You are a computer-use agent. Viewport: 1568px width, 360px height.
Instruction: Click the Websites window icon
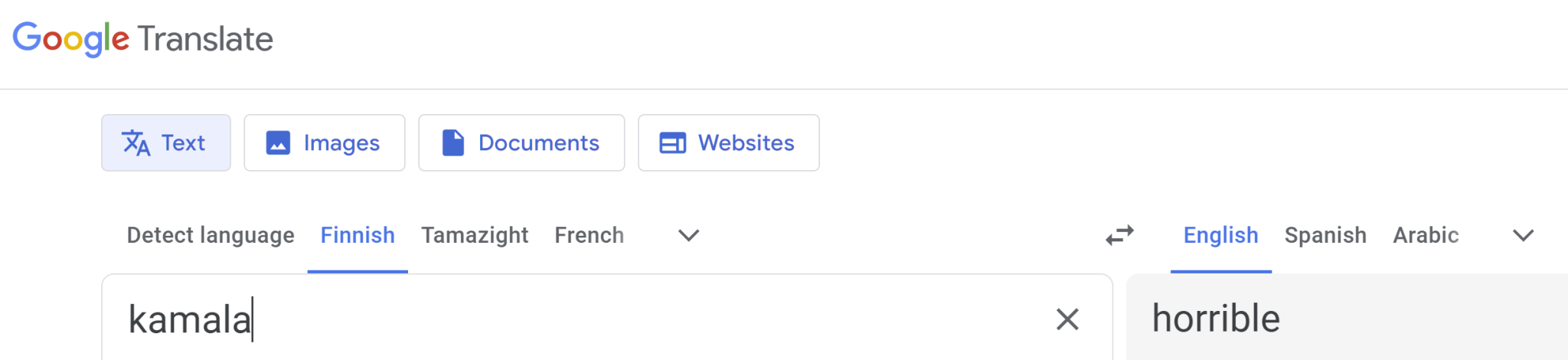coord(673,143)
